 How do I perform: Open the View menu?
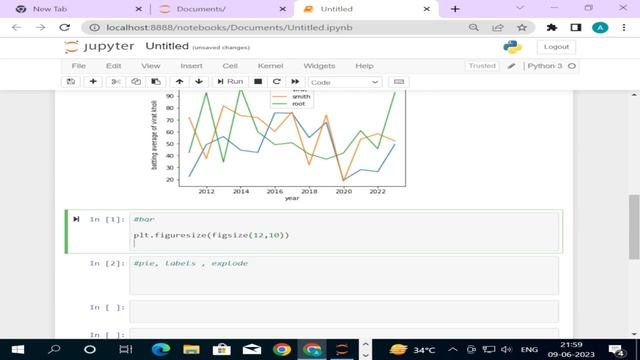151,66
